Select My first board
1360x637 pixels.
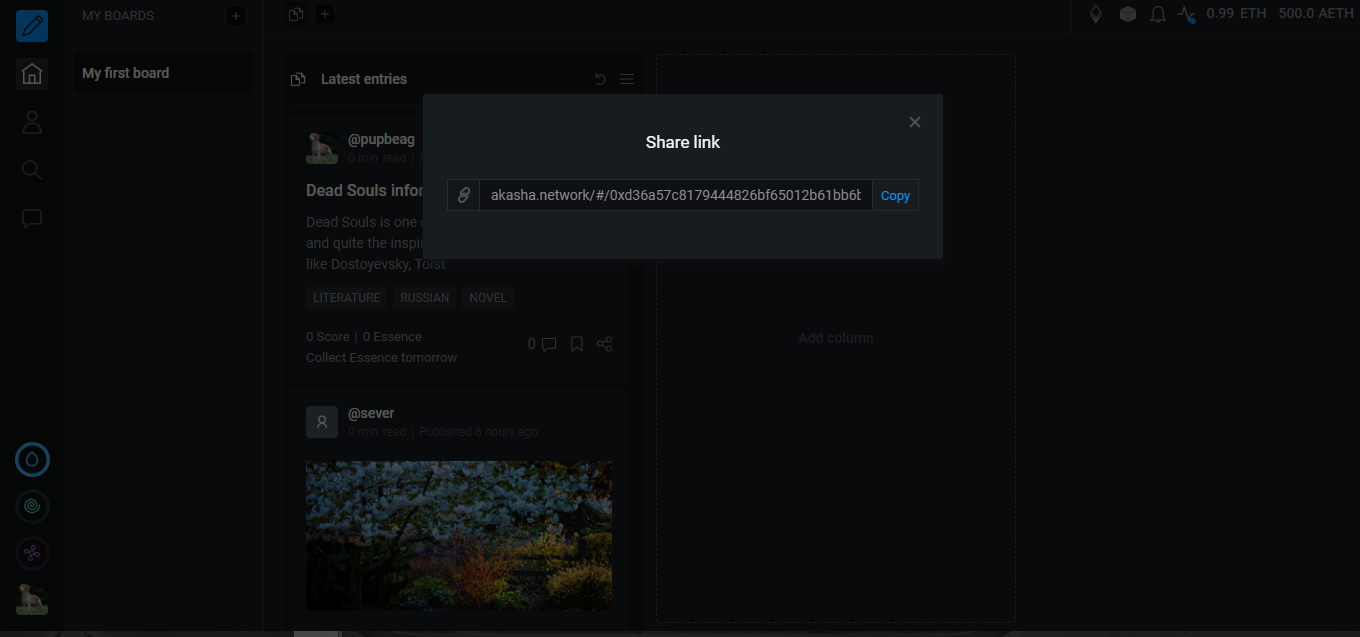pos(163,73)
